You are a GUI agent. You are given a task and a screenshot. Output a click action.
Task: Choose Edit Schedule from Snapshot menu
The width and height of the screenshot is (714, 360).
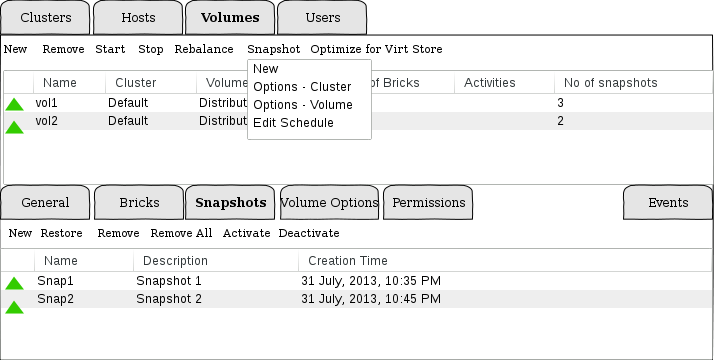(x=293, y=123)
